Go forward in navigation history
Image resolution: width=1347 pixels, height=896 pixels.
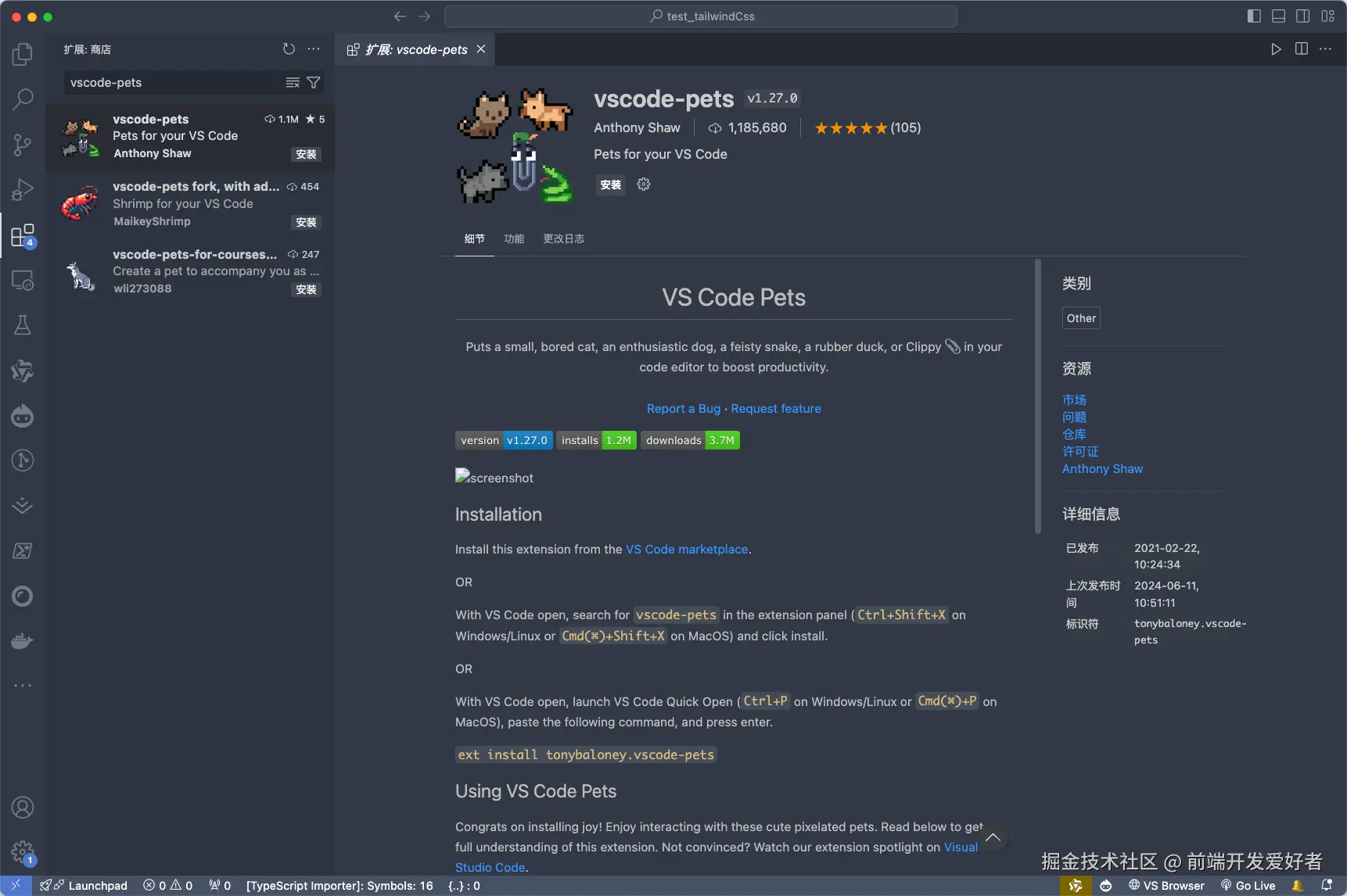click(x=425, y=16)
